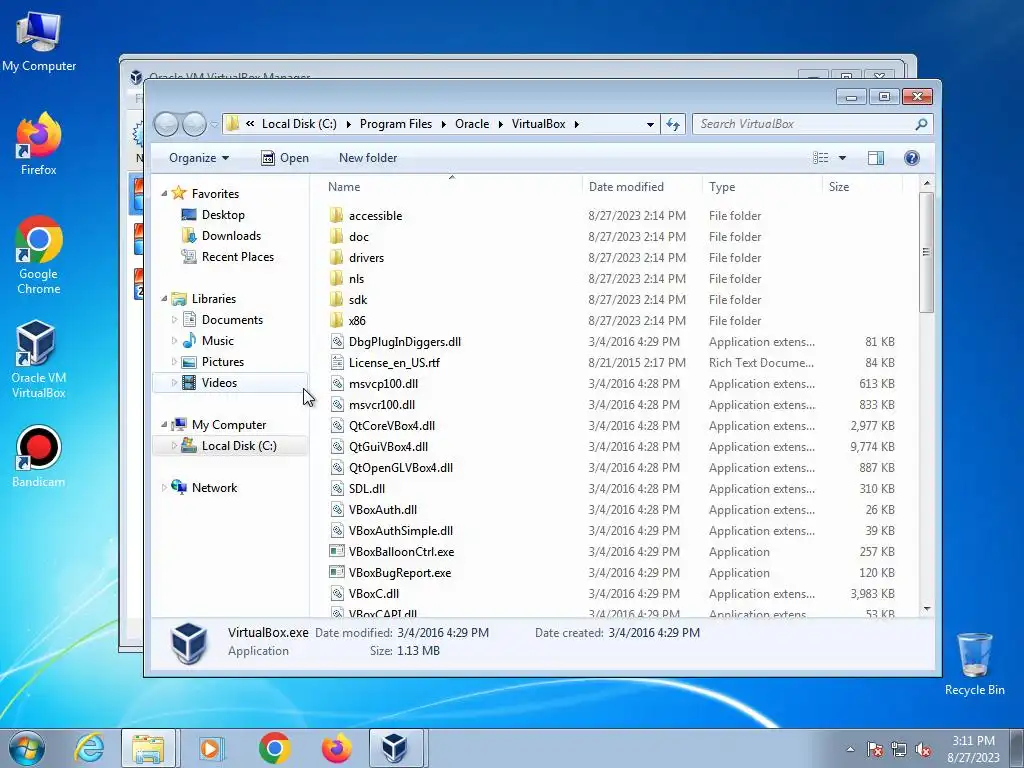Select the License_en_US.rtf file icon
1024x768 pixels.
tap(336, 362)
